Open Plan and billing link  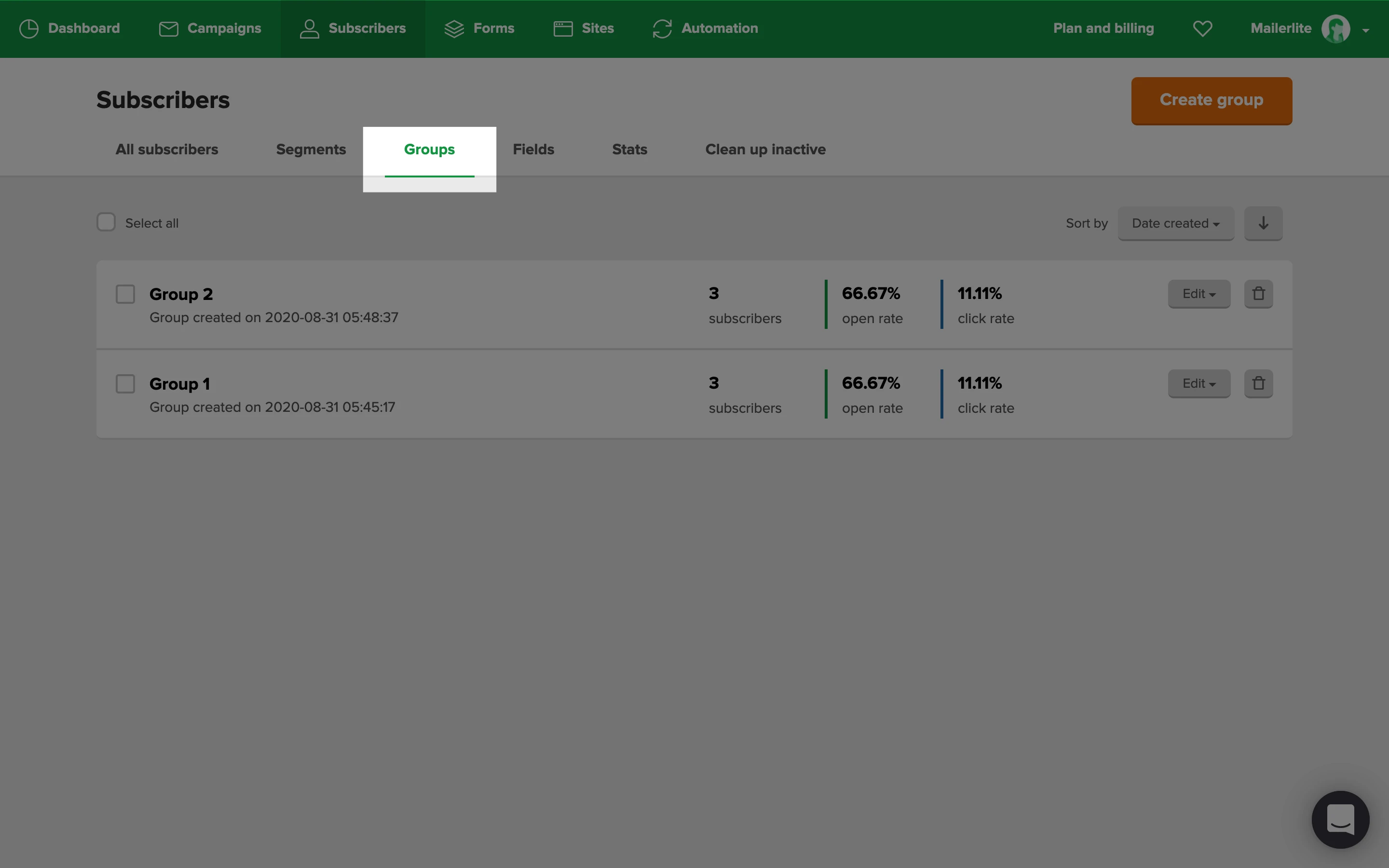coord(1103,28)
